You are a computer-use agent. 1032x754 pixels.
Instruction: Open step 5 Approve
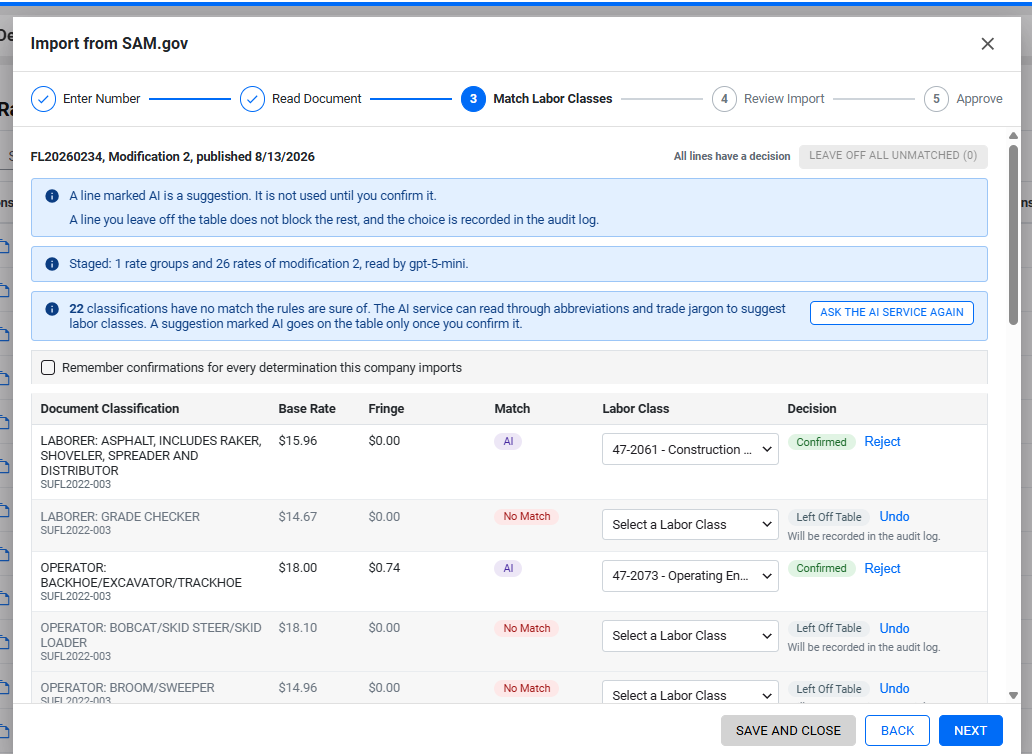pos(964,99)
